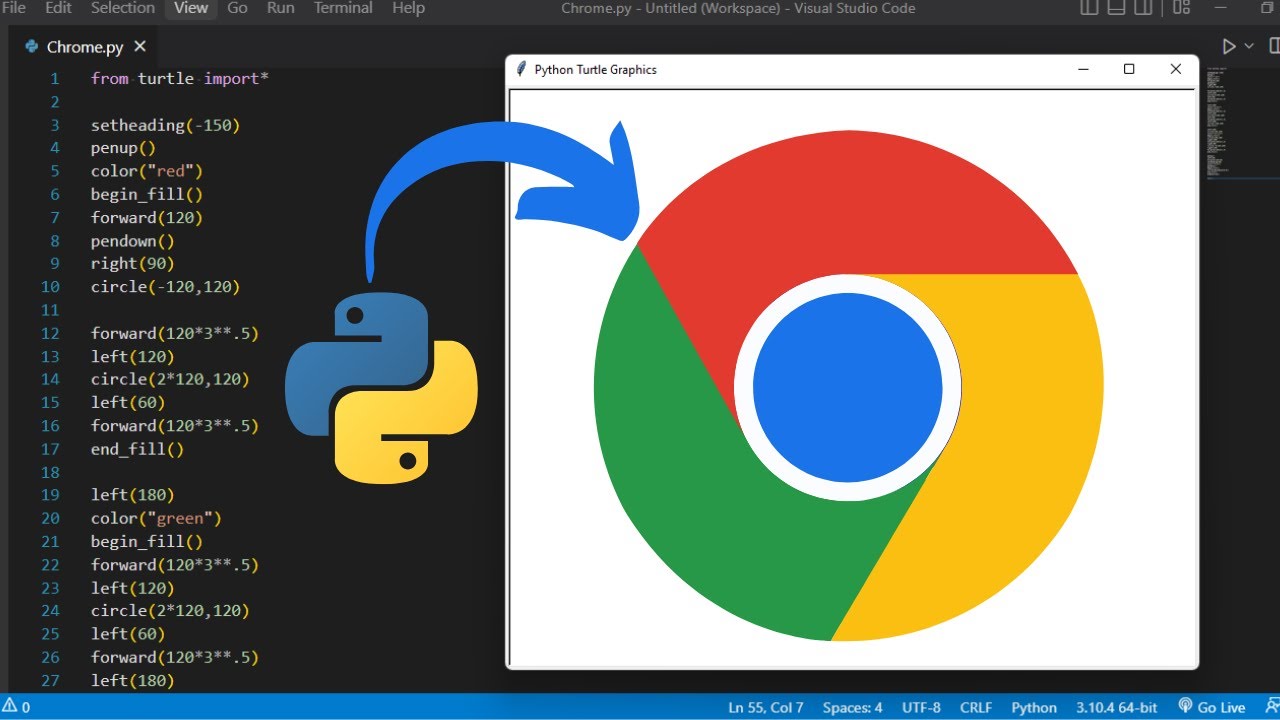Restore down the VS Code window

click(x=1269, y=8)
